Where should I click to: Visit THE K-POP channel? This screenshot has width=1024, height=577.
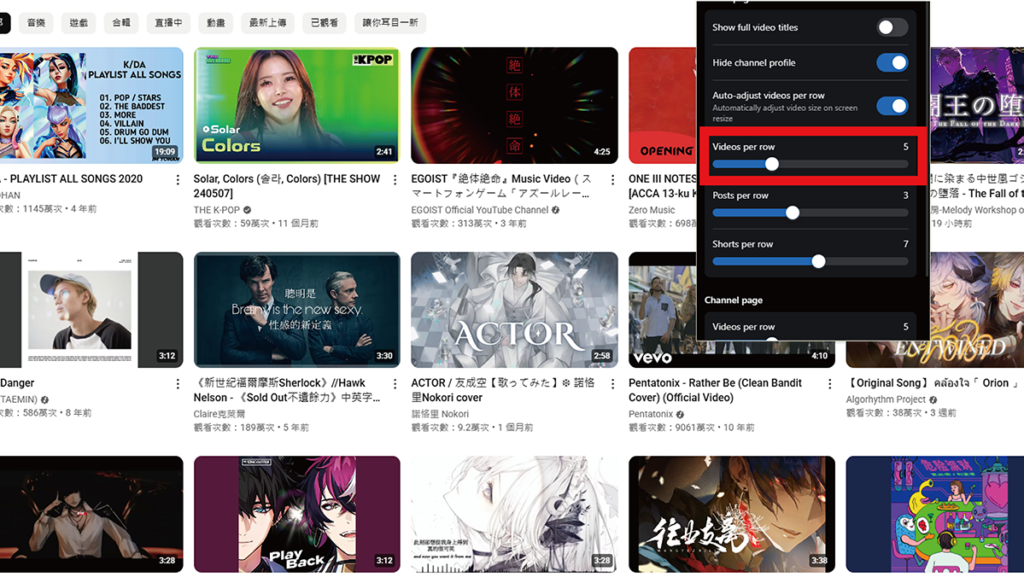pos(216,210)
